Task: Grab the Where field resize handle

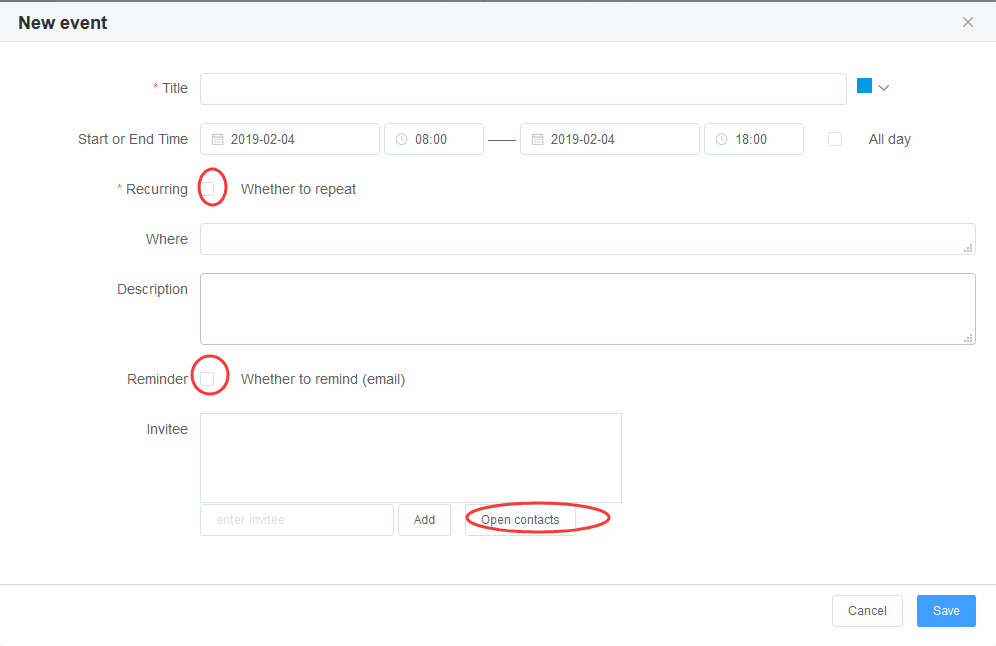Action: point(968,248)
